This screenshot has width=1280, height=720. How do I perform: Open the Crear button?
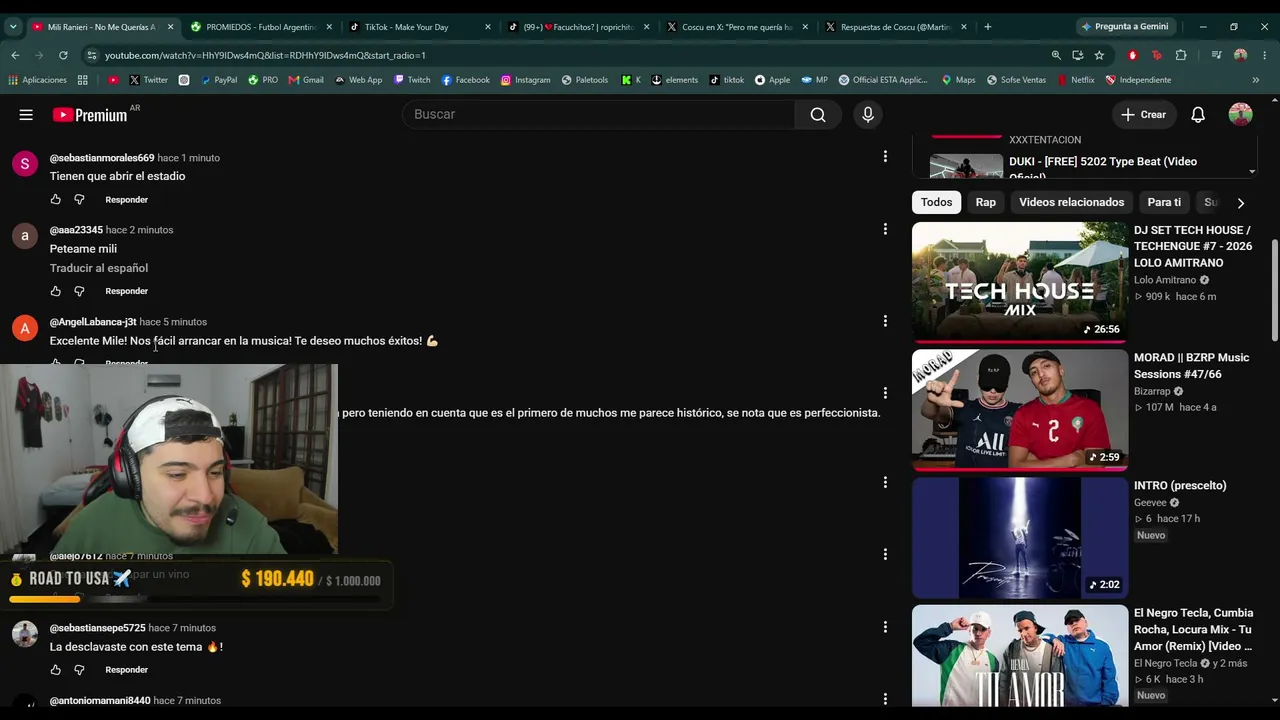pos(1143,115)
